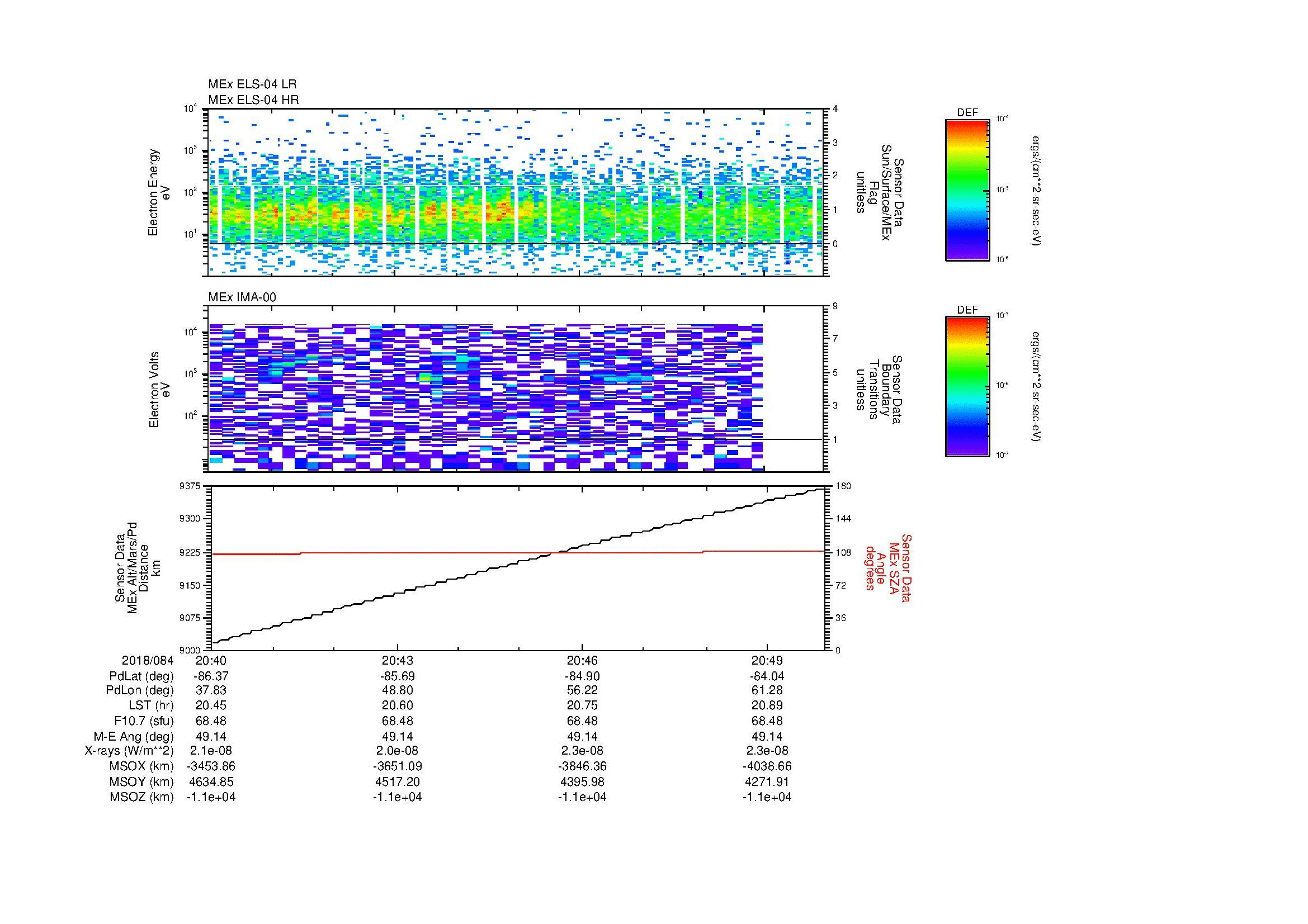Viewport: 1308px width, 924px height.
Task: Click the PdLon value '37.83'
Action: point(211,690)
